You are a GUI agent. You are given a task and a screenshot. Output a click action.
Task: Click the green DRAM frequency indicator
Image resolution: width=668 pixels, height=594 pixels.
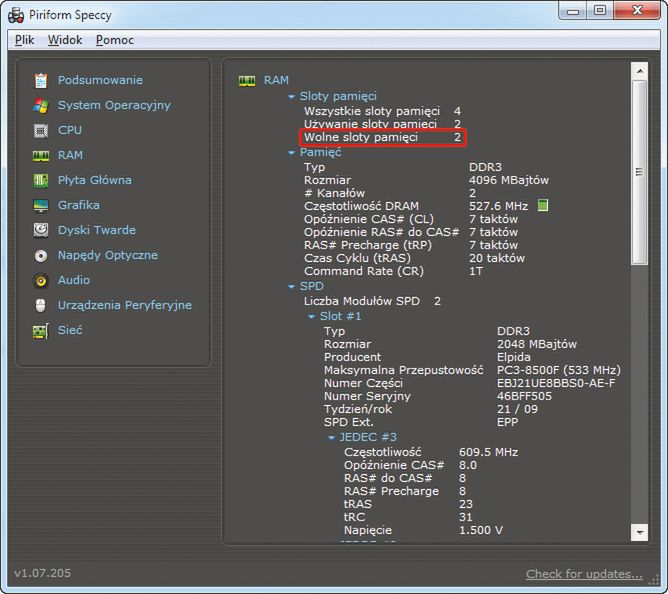543,205
